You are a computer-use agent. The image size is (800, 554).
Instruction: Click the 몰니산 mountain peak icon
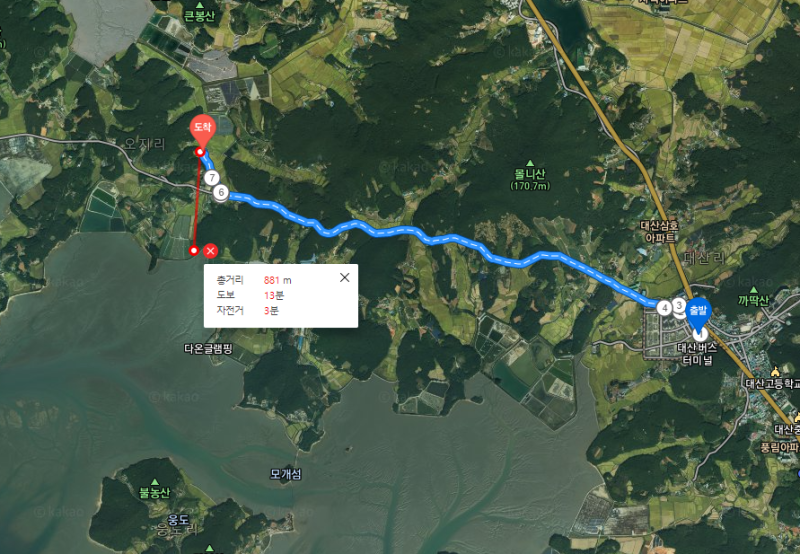pos(530,163)
